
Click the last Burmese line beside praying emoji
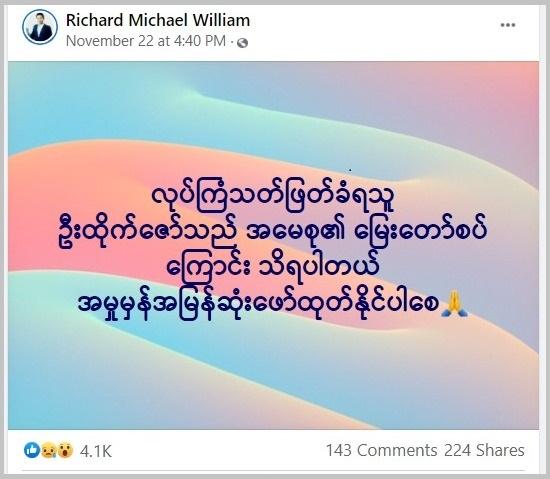click(259, 305)
